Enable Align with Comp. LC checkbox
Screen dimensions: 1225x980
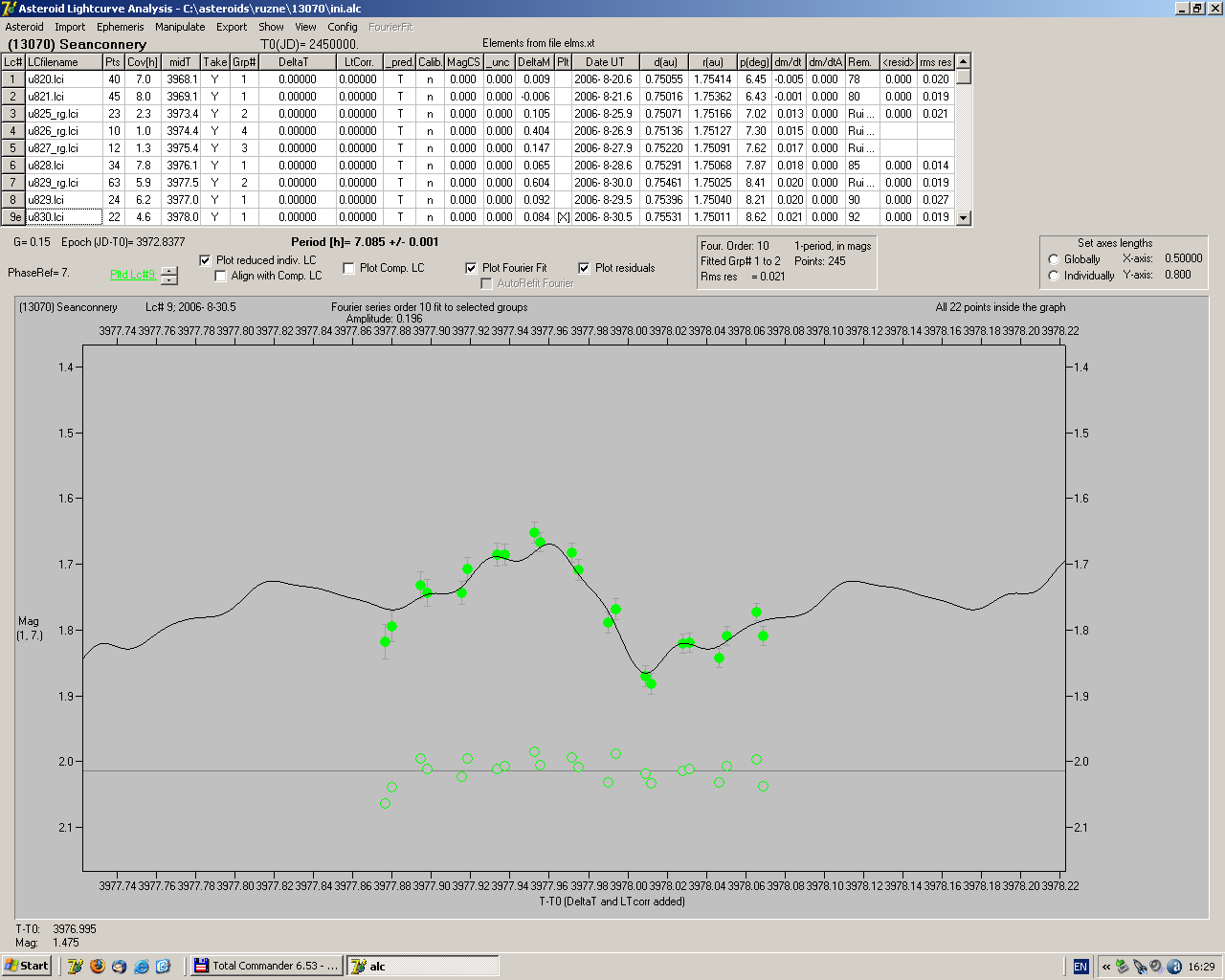221,276
